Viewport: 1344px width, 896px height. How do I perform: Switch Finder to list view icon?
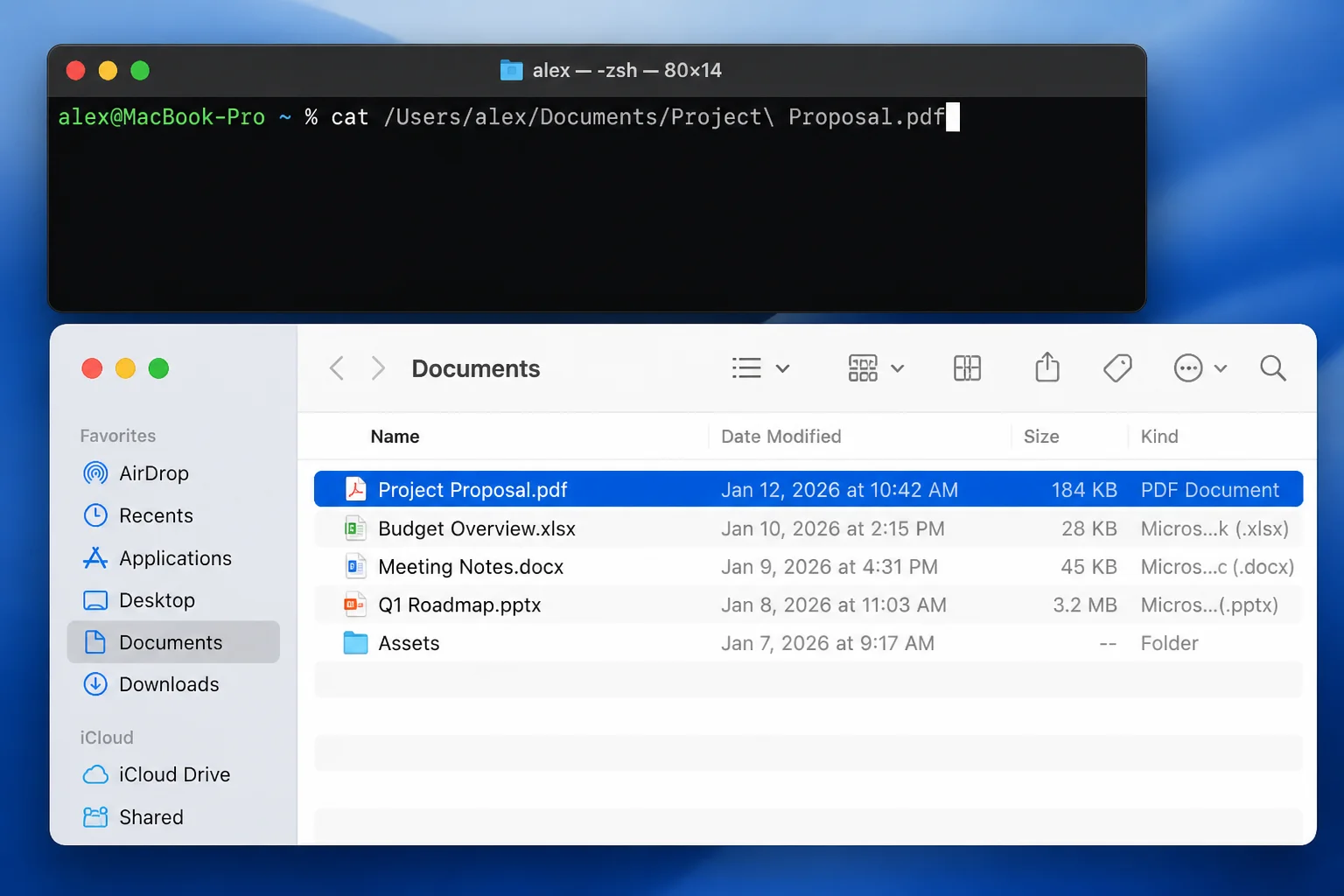pos(746,368)
